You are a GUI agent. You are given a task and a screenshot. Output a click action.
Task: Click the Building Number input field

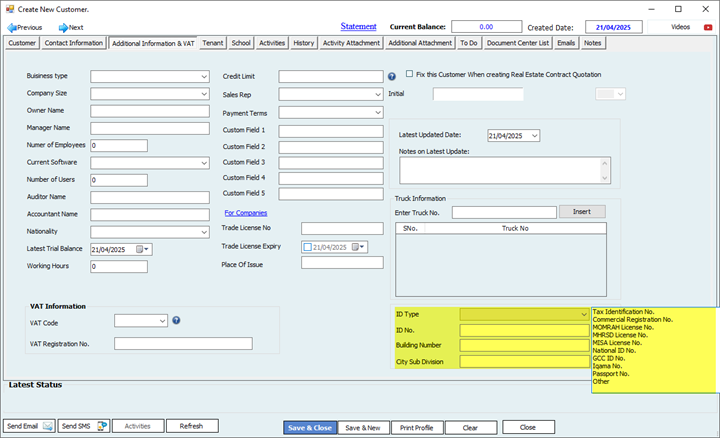(524, 346)
